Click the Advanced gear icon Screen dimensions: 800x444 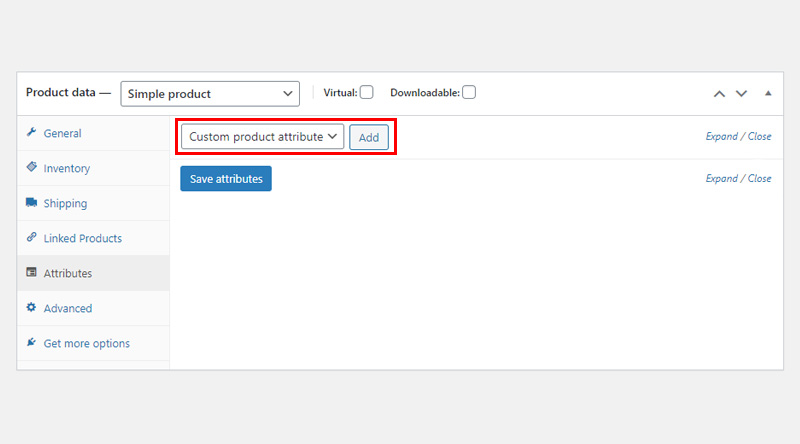(x=31, y=307)
